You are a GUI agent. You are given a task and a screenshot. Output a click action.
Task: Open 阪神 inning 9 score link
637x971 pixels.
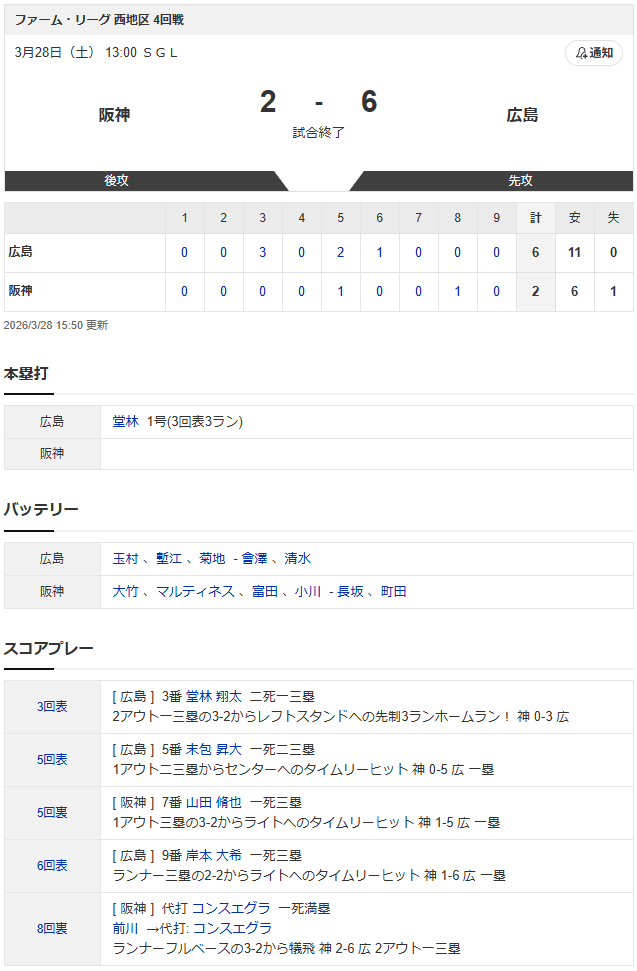(496, 291)
